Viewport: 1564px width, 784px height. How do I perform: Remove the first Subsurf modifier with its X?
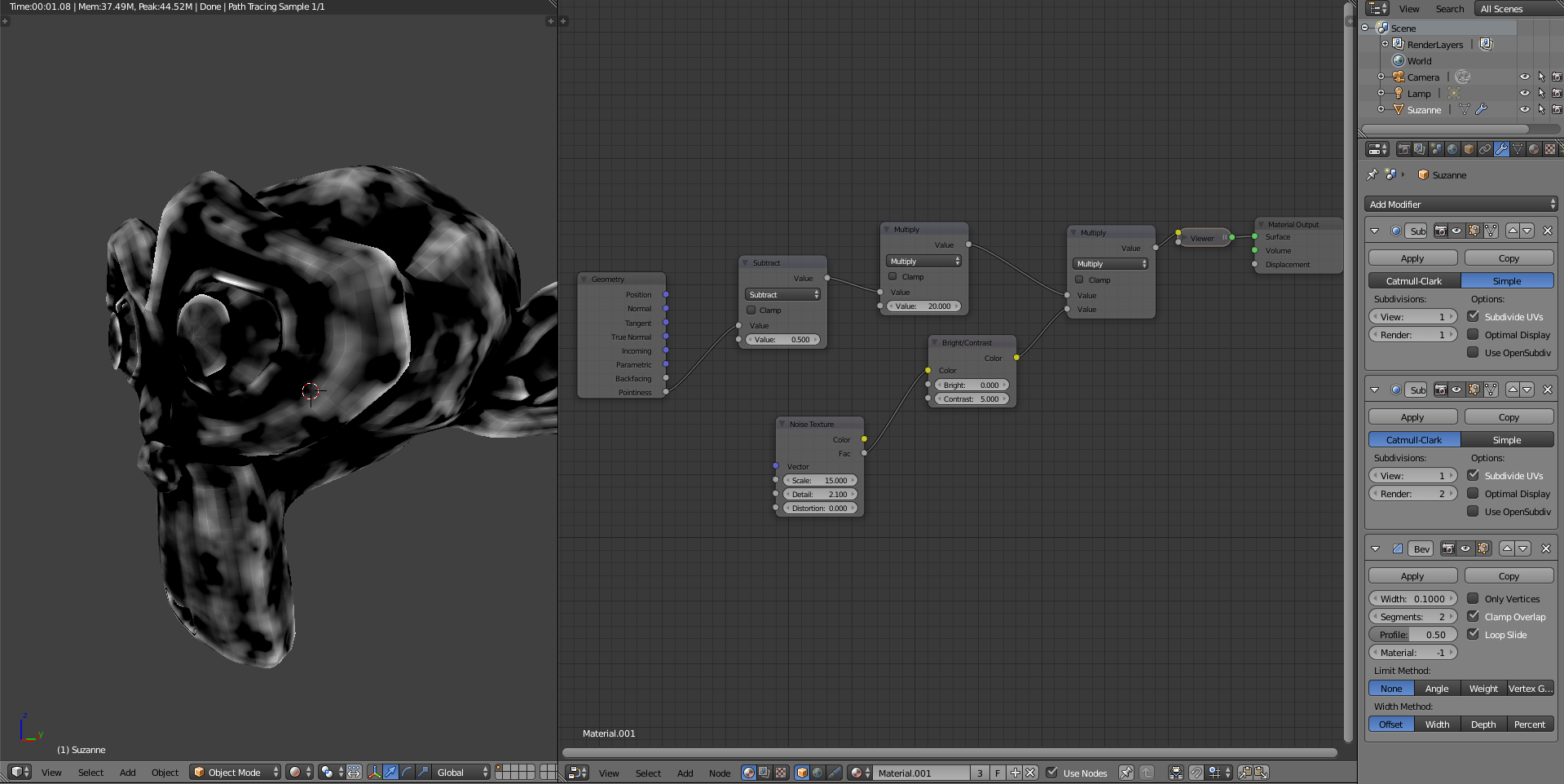(x=1548, y=231)
